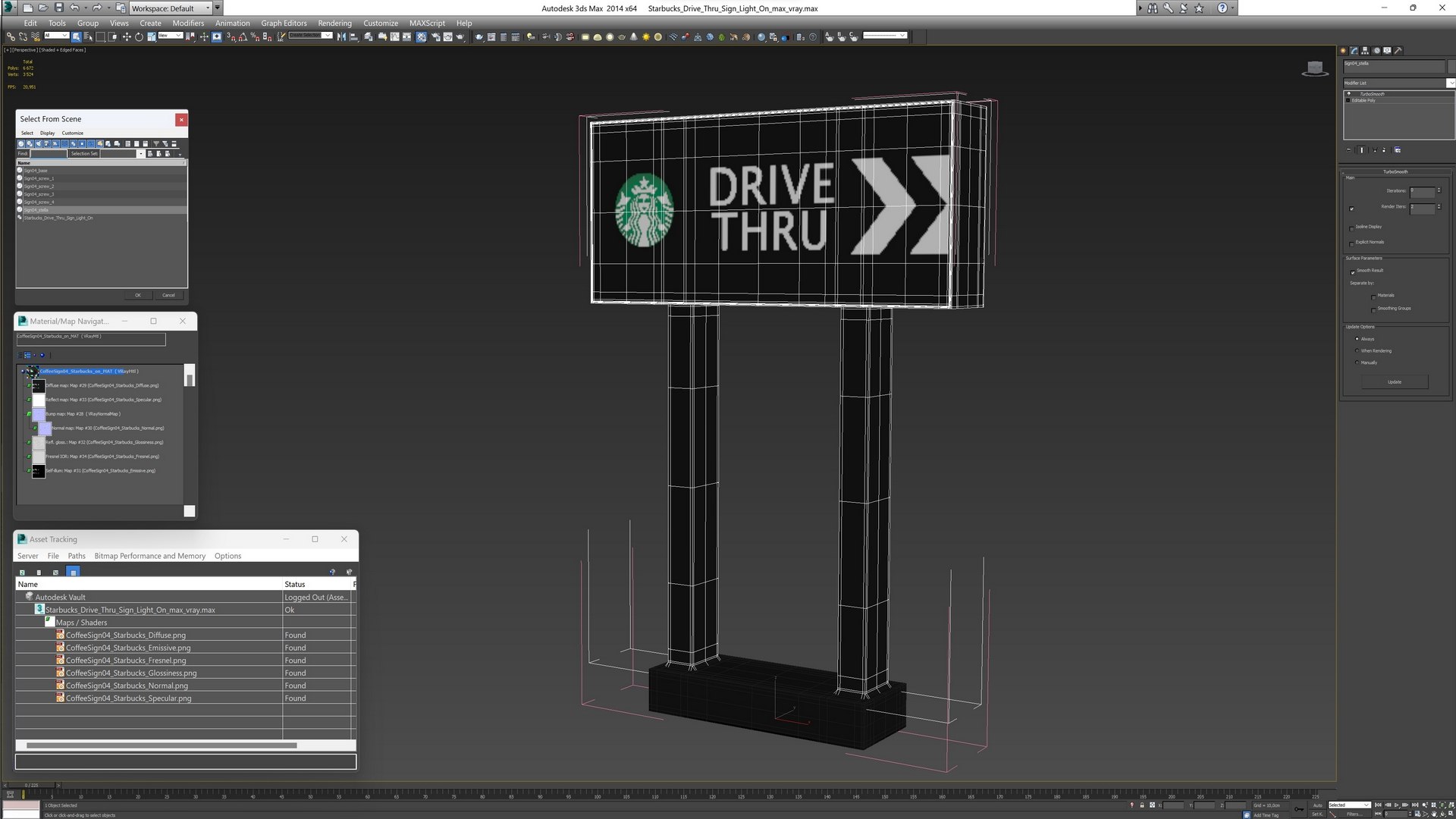Image resolution: width=1456 pixels, height=819 pixels.
Task: Click the Find input field in Select From Scene
Action: pyautogui.click(x=49, y=154)
